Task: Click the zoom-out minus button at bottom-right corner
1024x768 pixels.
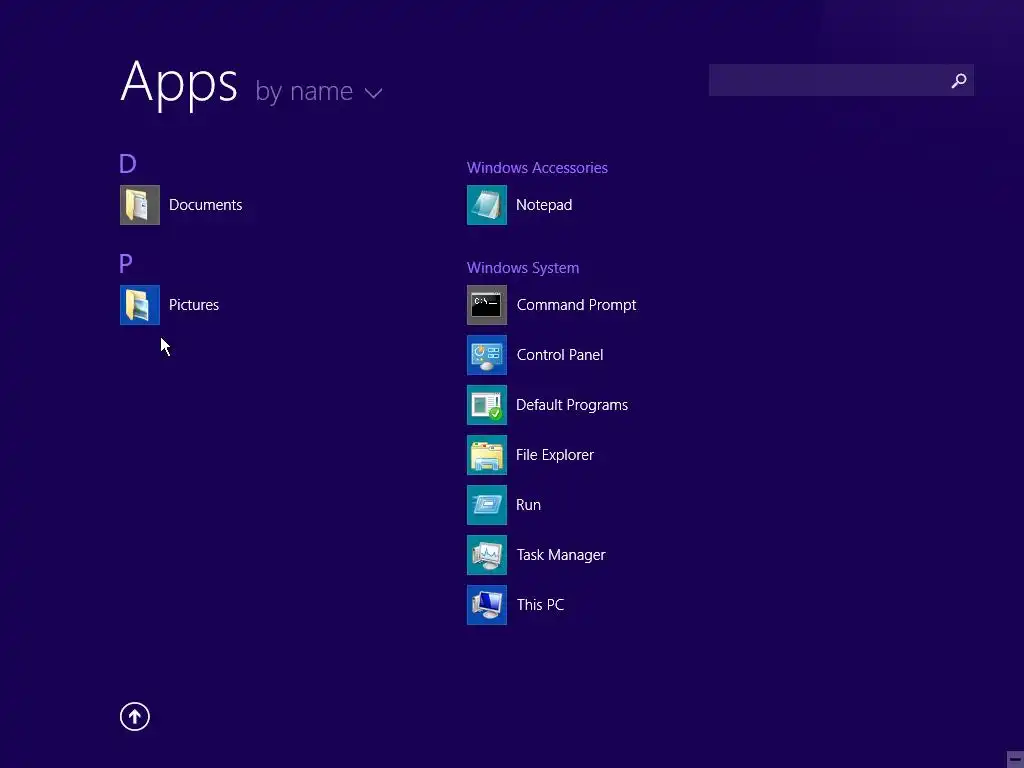Action: 1014,760
